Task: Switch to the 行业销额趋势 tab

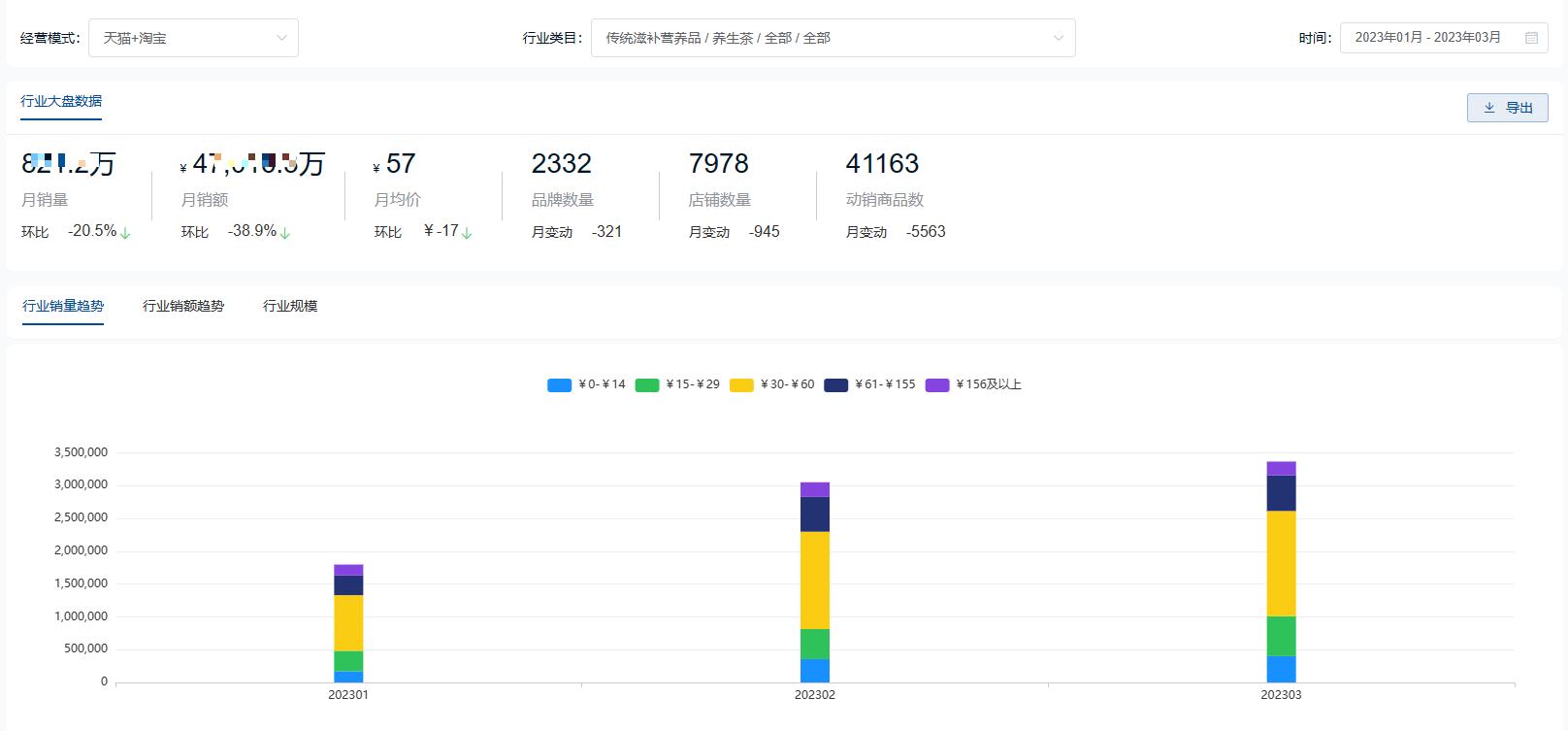Action: click(183, 306)
